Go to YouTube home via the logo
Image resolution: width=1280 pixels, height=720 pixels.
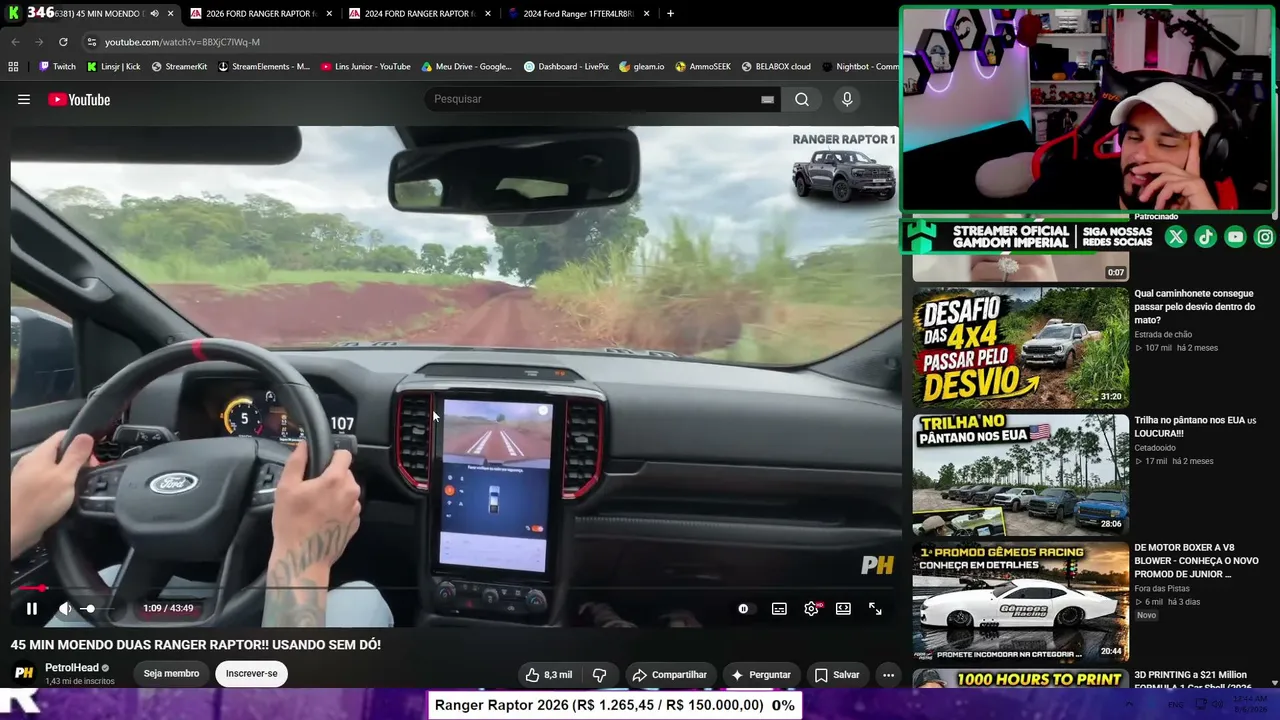tap(79, 99)
